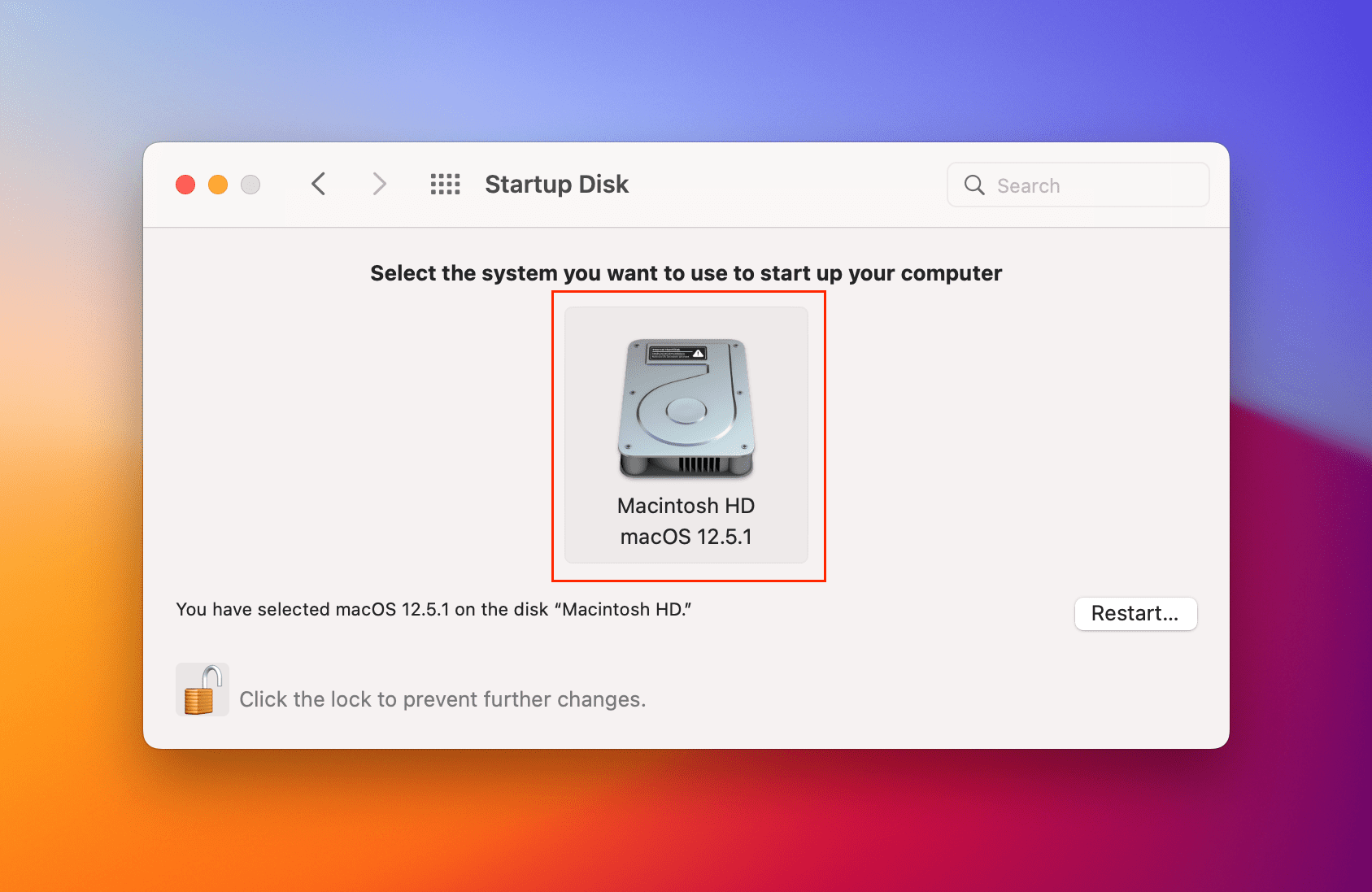Click the Macintosh HD label text
The width and height of the screenshot is (1372, 892).
tap(686, 505)
